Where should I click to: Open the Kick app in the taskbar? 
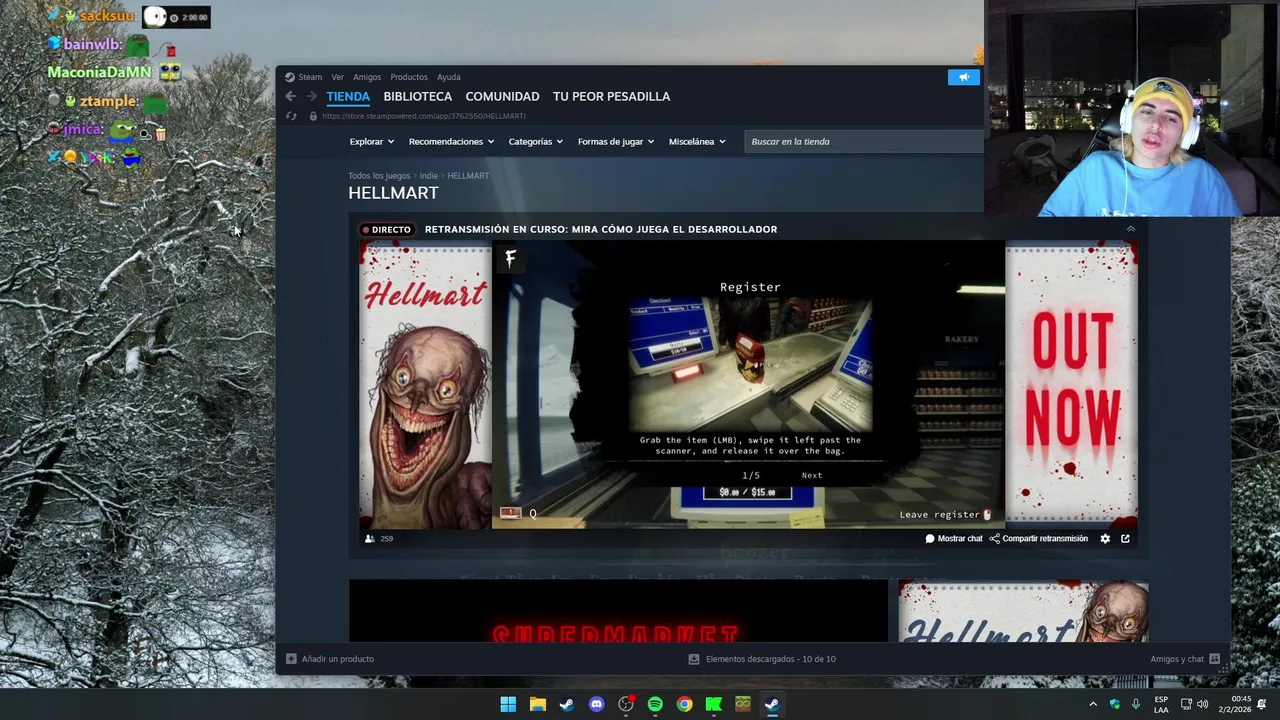pyautogui.click(x=713, y=704)
